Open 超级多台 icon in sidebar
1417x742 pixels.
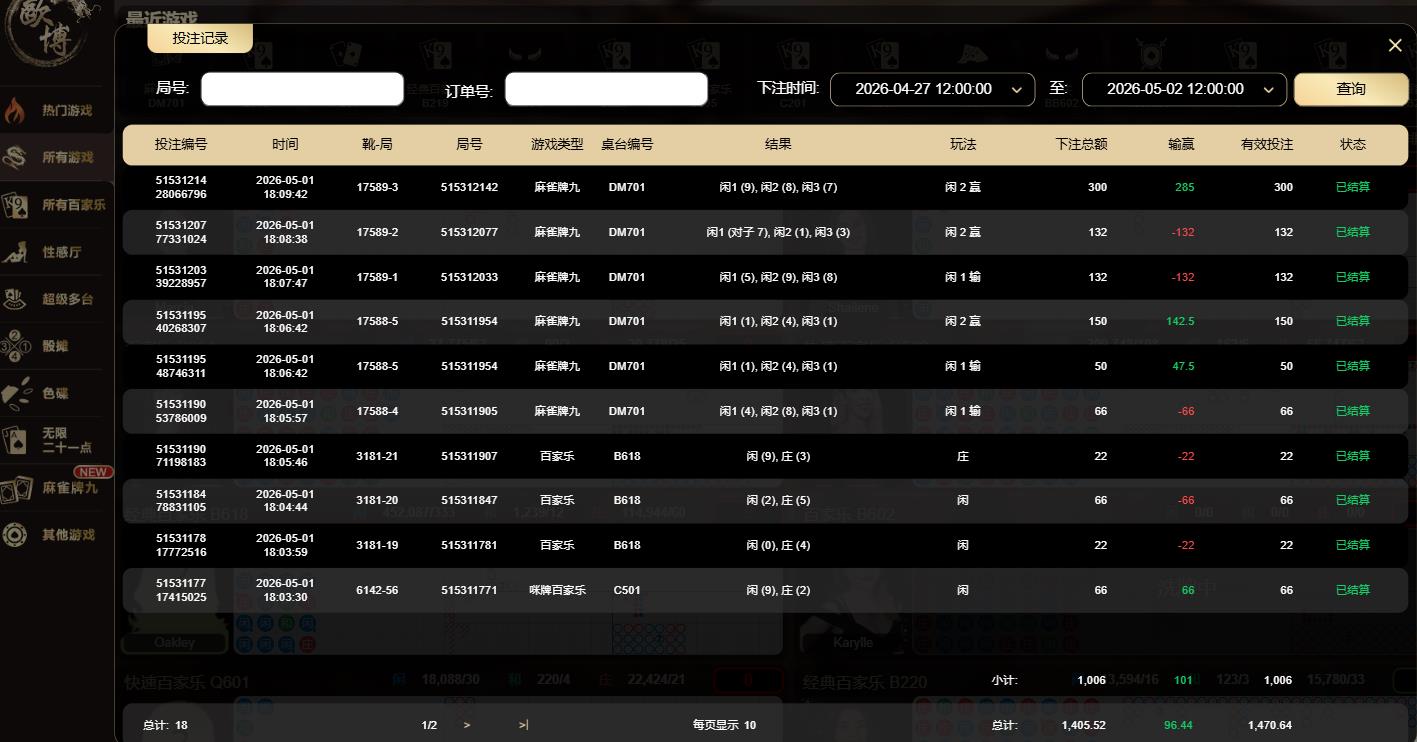(x=15, y=299)
